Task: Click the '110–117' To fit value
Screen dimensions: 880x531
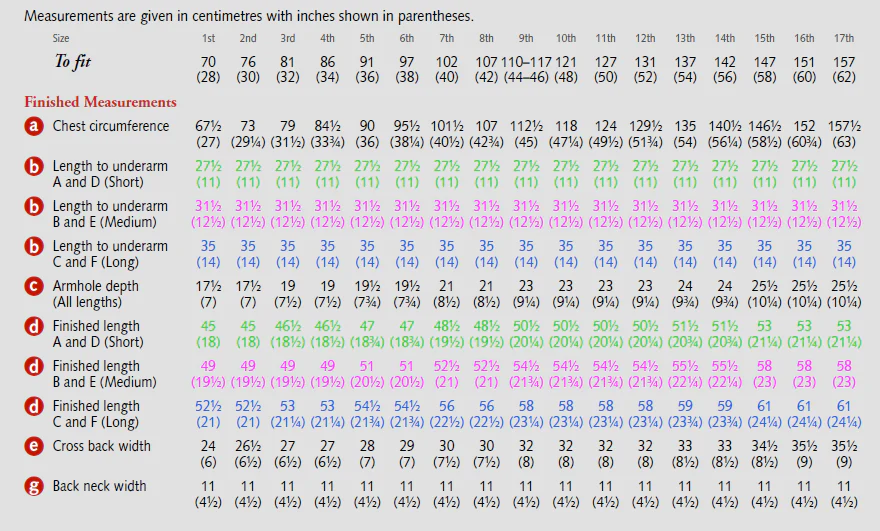Action: tap(526, 61)
